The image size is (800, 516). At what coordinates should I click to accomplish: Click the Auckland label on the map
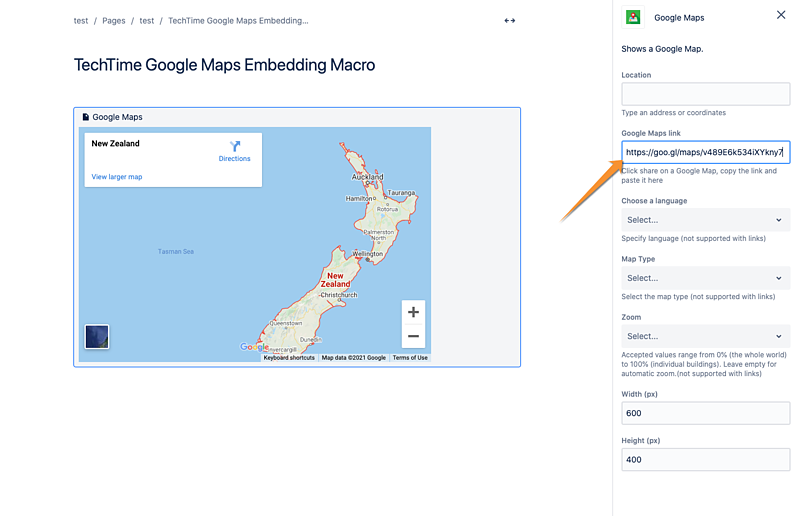(367, 177)
